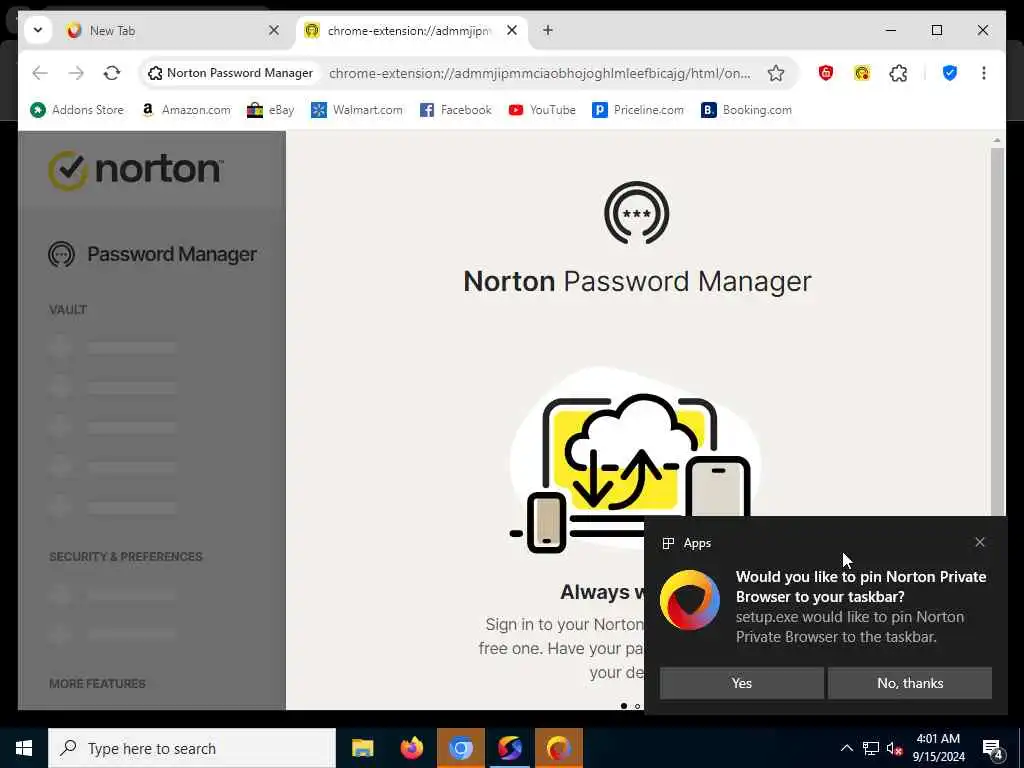Open the tab search dropdown arrow
The height and width of the screenshot is (768, 1024).
[38, 30]
